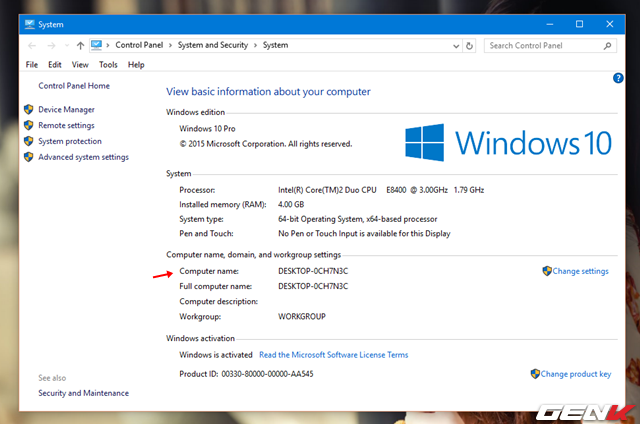Click Change product key link
Viewport: 640px width, 424px height.
576,374
